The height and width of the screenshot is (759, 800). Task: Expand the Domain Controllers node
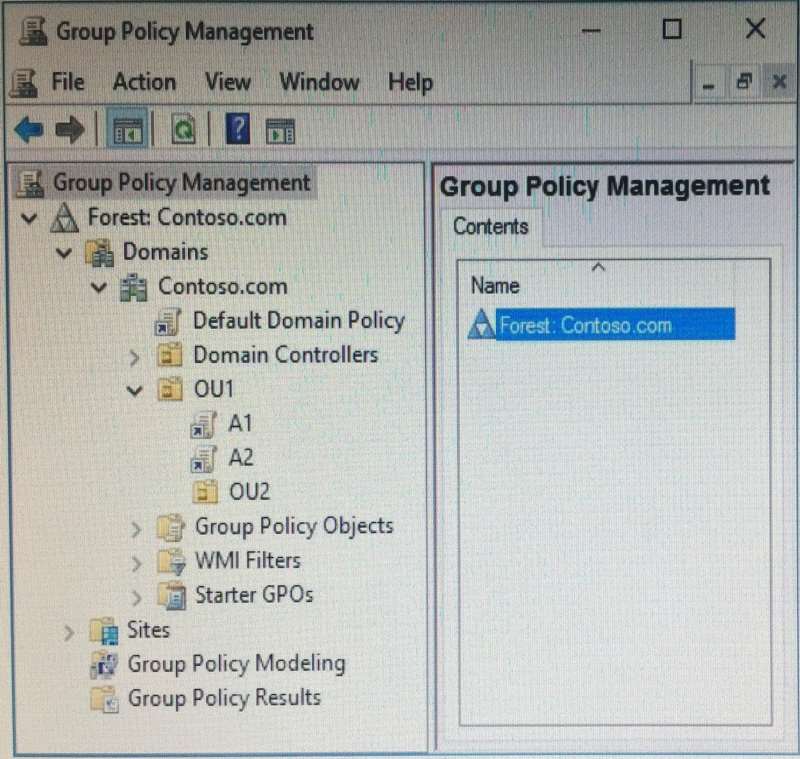click(134, 358)
